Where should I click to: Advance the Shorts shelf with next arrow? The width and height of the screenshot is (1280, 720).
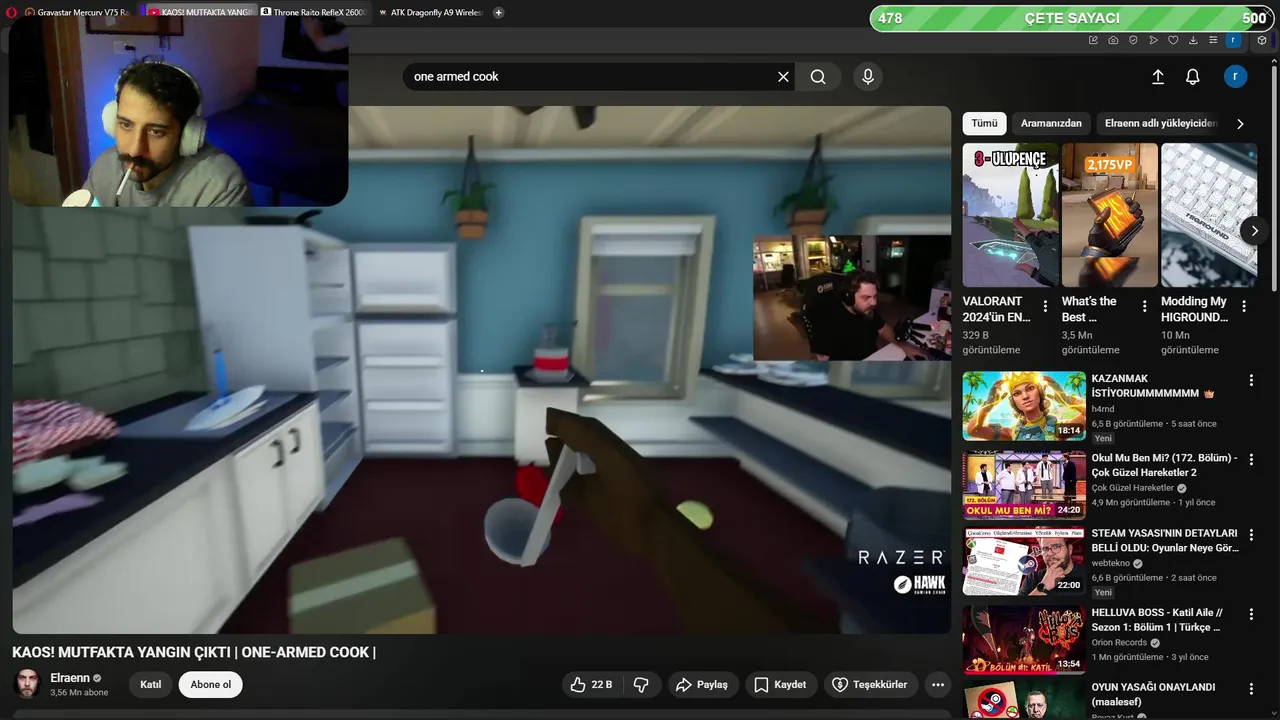pos(1254,231)
